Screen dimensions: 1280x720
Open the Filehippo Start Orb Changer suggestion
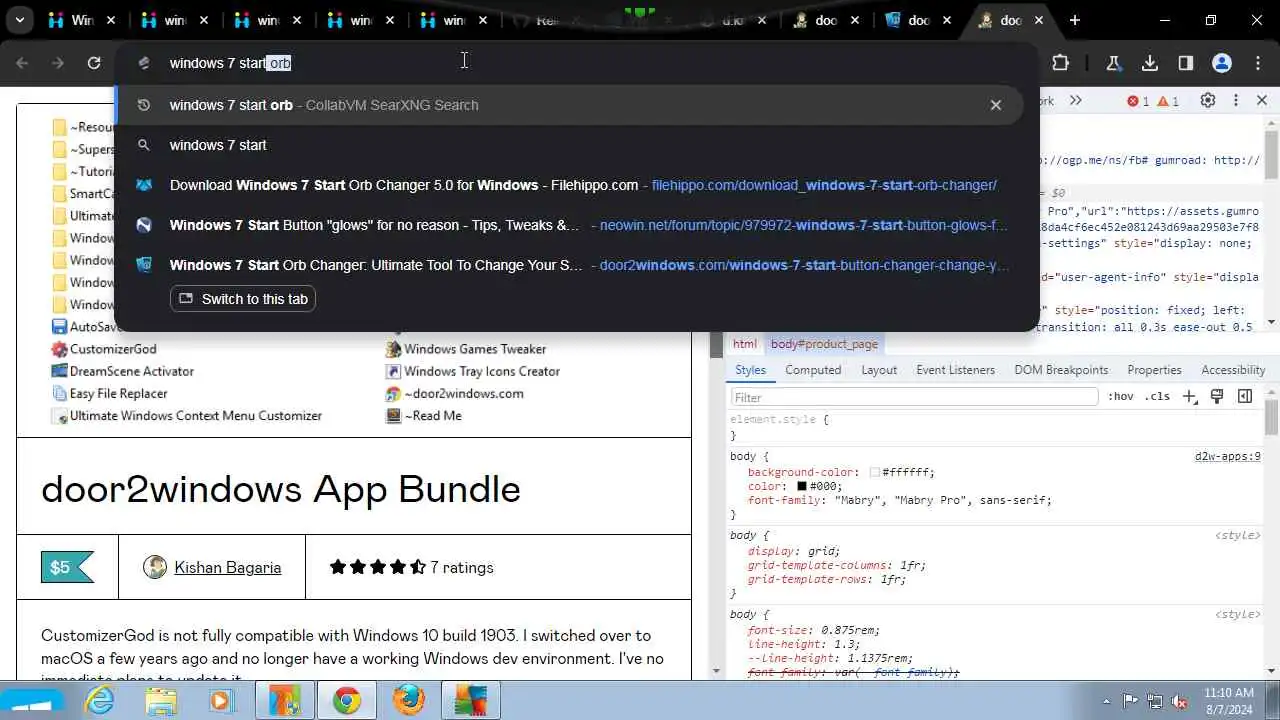[x=570, y=185]
